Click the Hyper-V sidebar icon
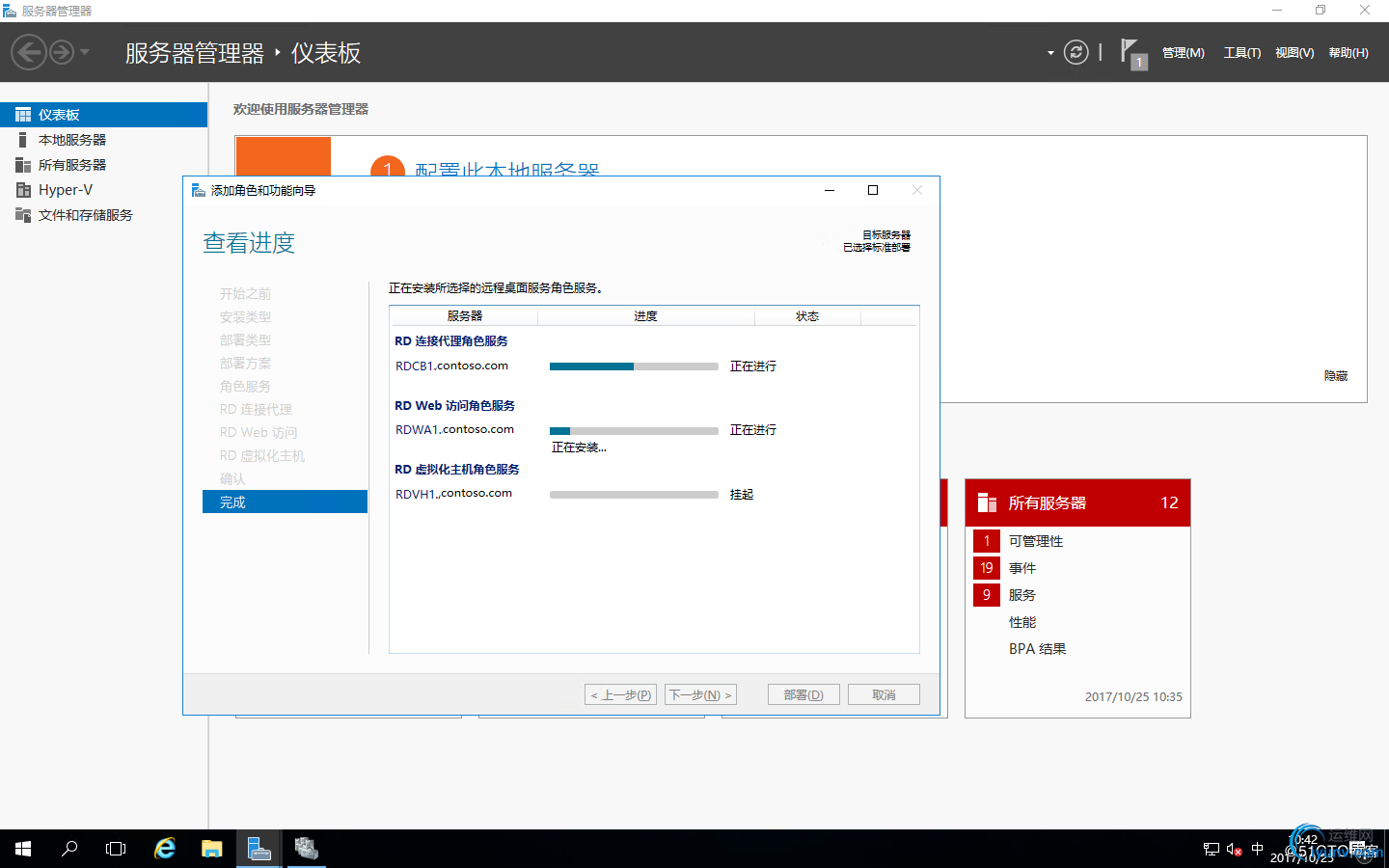The image size is (1389, 868). 23,190
